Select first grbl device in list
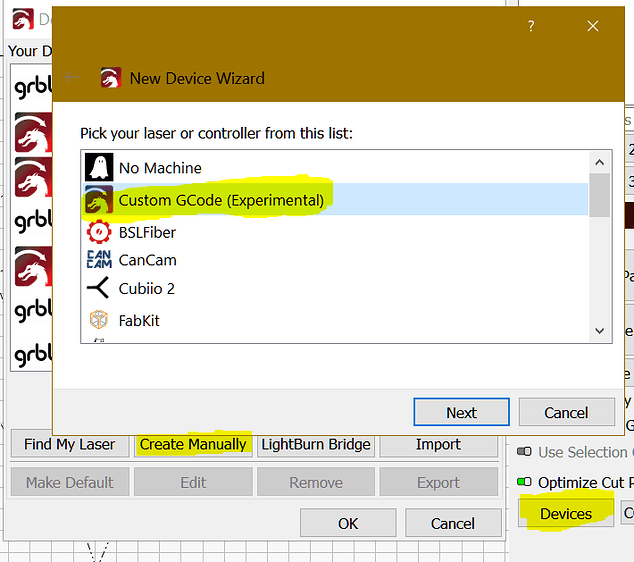The width and height of the screenshot is (634, 562). pyautogui.click(x=32, y=86)
